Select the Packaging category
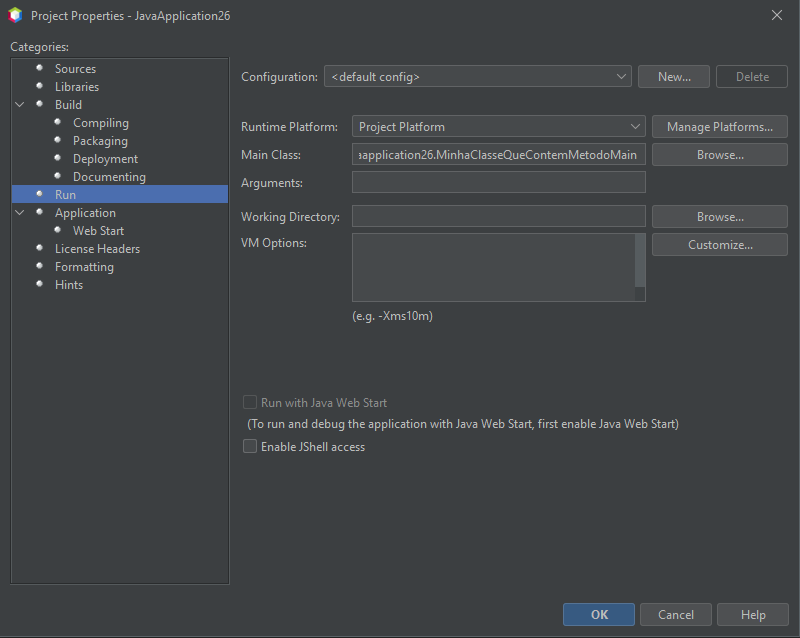The width and height of the screenshot is (800, 638). (x=100, y=141)
